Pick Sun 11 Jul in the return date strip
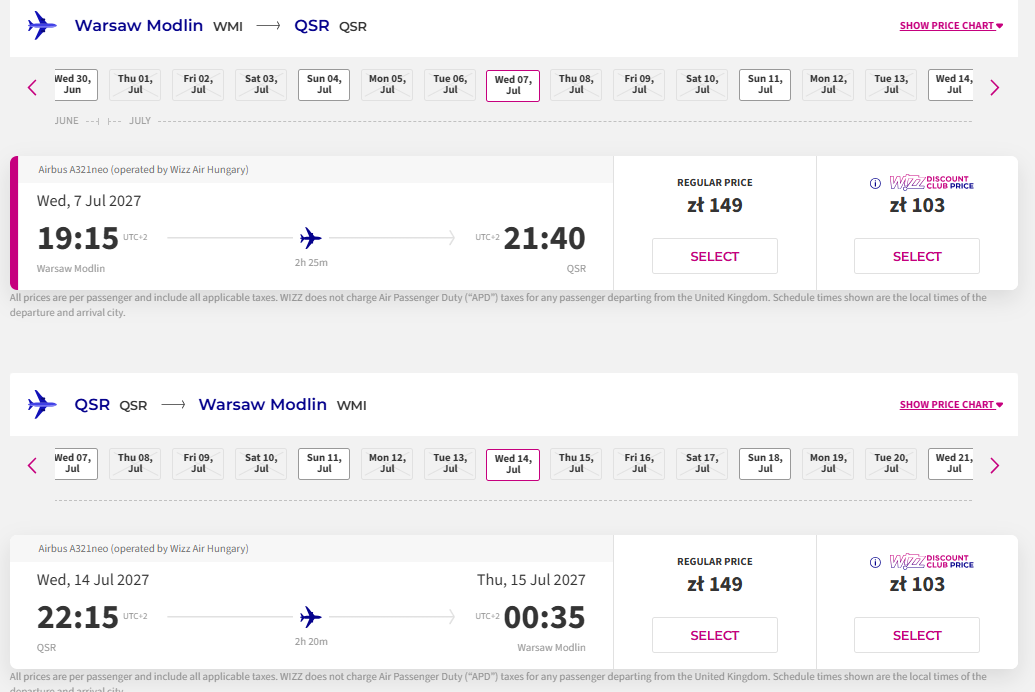Image resolution: width=1035 pixels, height=692 pixels. pos(324,464)
